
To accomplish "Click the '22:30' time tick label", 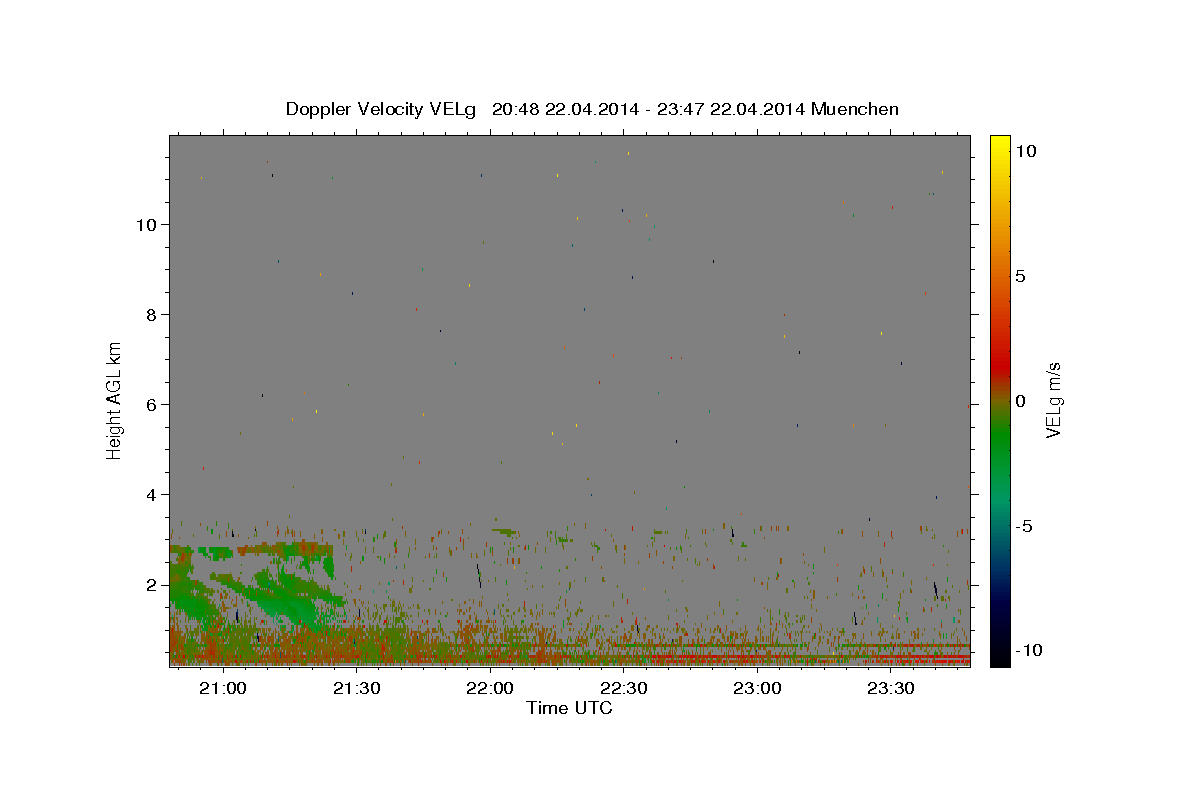I will point(624,689).
